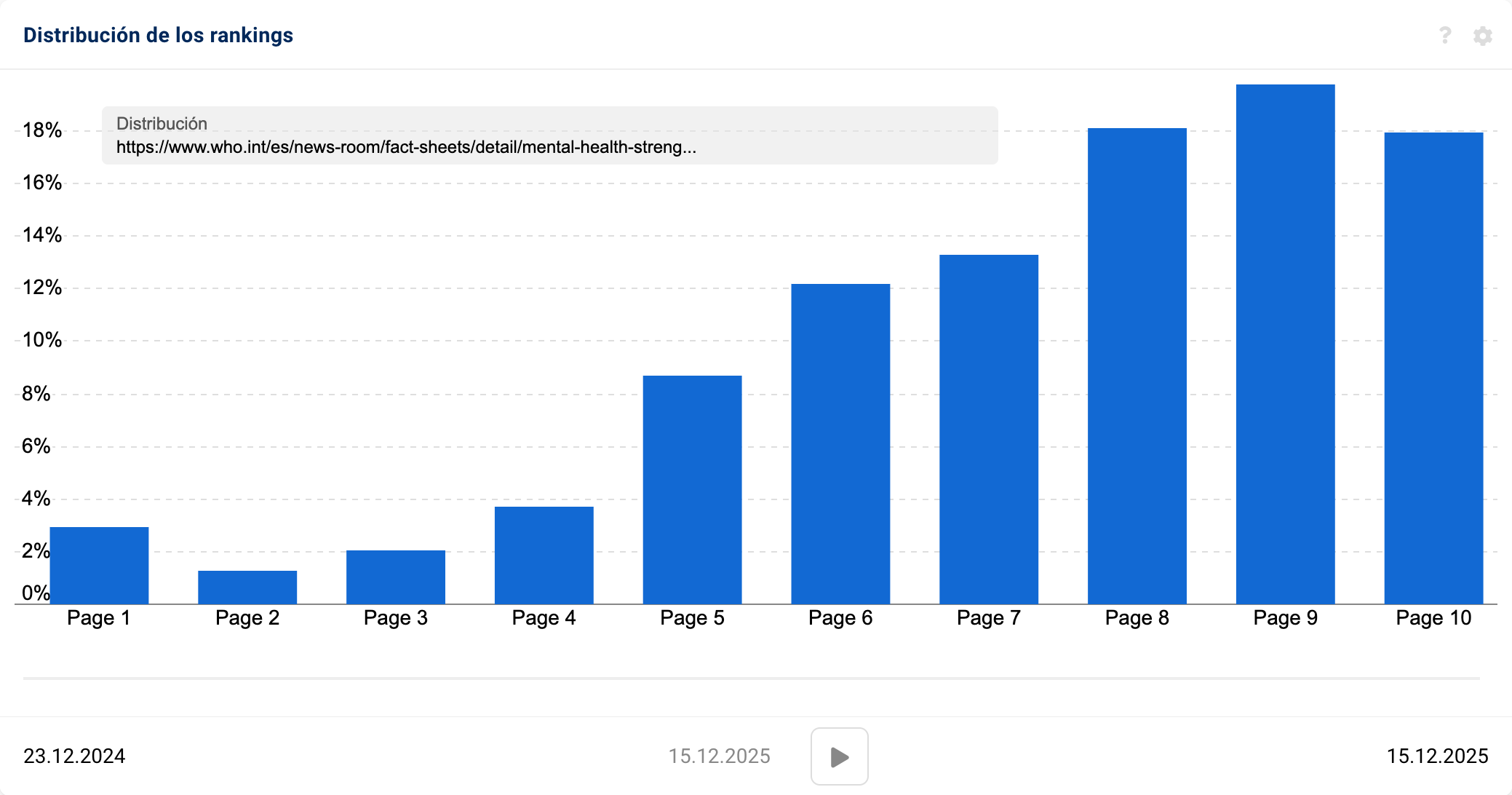
Task: Click the Page 8 bar
Action: [1137, 365]
